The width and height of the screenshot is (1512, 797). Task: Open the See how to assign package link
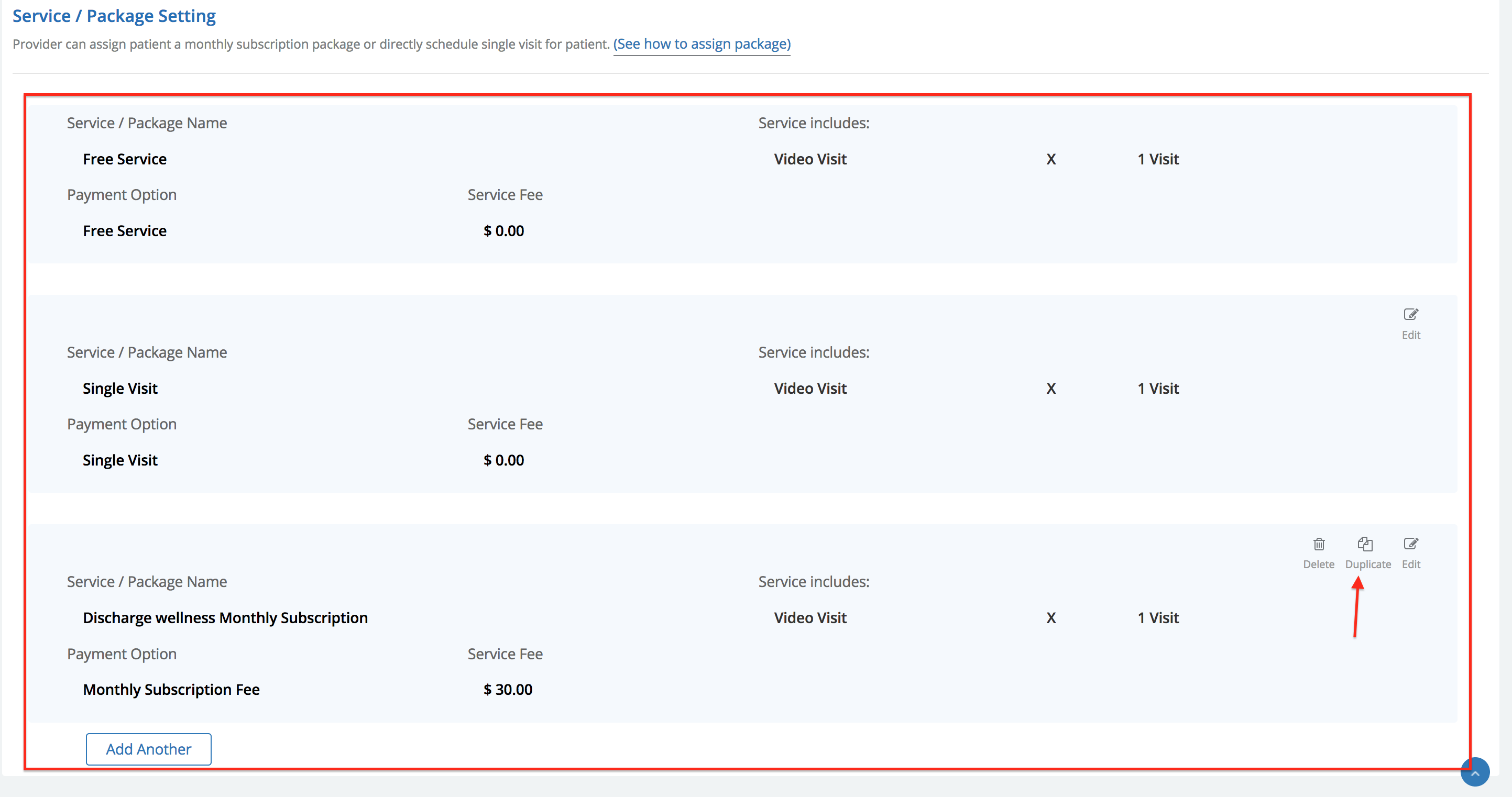[x=702, y=44]
